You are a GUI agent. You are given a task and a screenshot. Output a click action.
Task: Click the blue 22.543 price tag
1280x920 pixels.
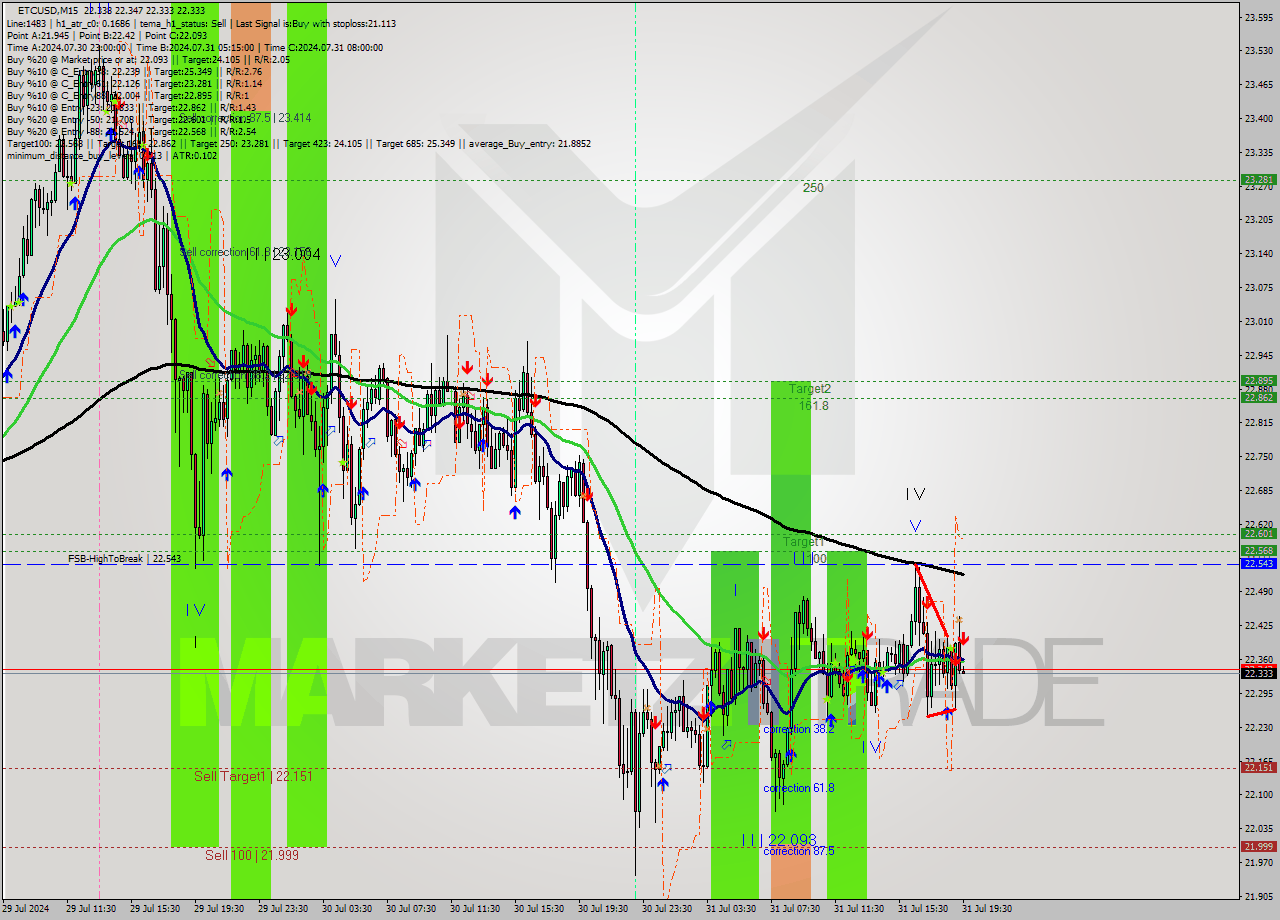pos(1258,564)
